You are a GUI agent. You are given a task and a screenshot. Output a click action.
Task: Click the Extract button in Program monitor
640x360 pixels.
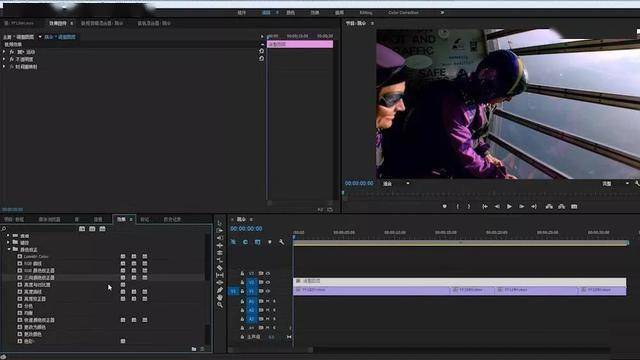(x=562, y=207)
